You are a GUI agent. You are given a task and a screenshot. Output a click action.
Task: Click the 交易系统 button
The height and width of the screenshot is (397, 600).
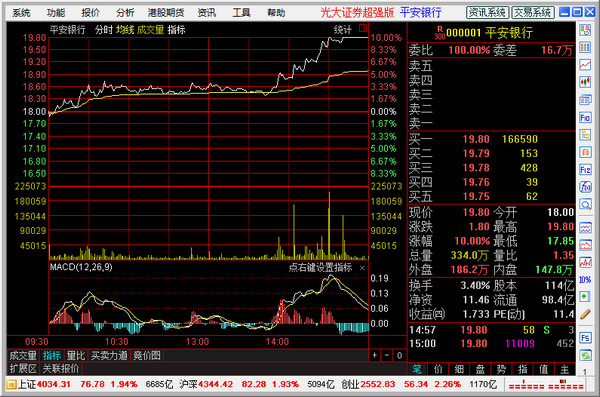coord(533,13)
